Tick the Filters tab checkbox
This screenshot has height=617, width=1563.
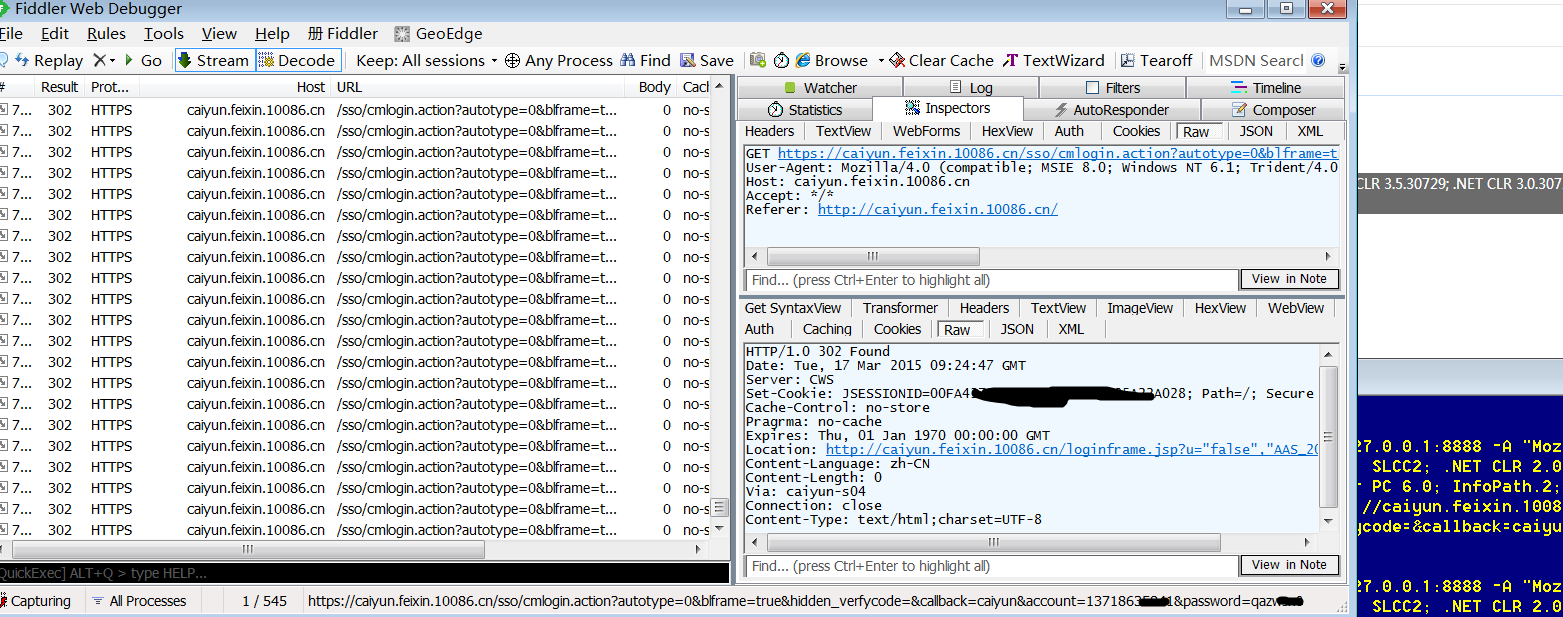click(1092, 88)
